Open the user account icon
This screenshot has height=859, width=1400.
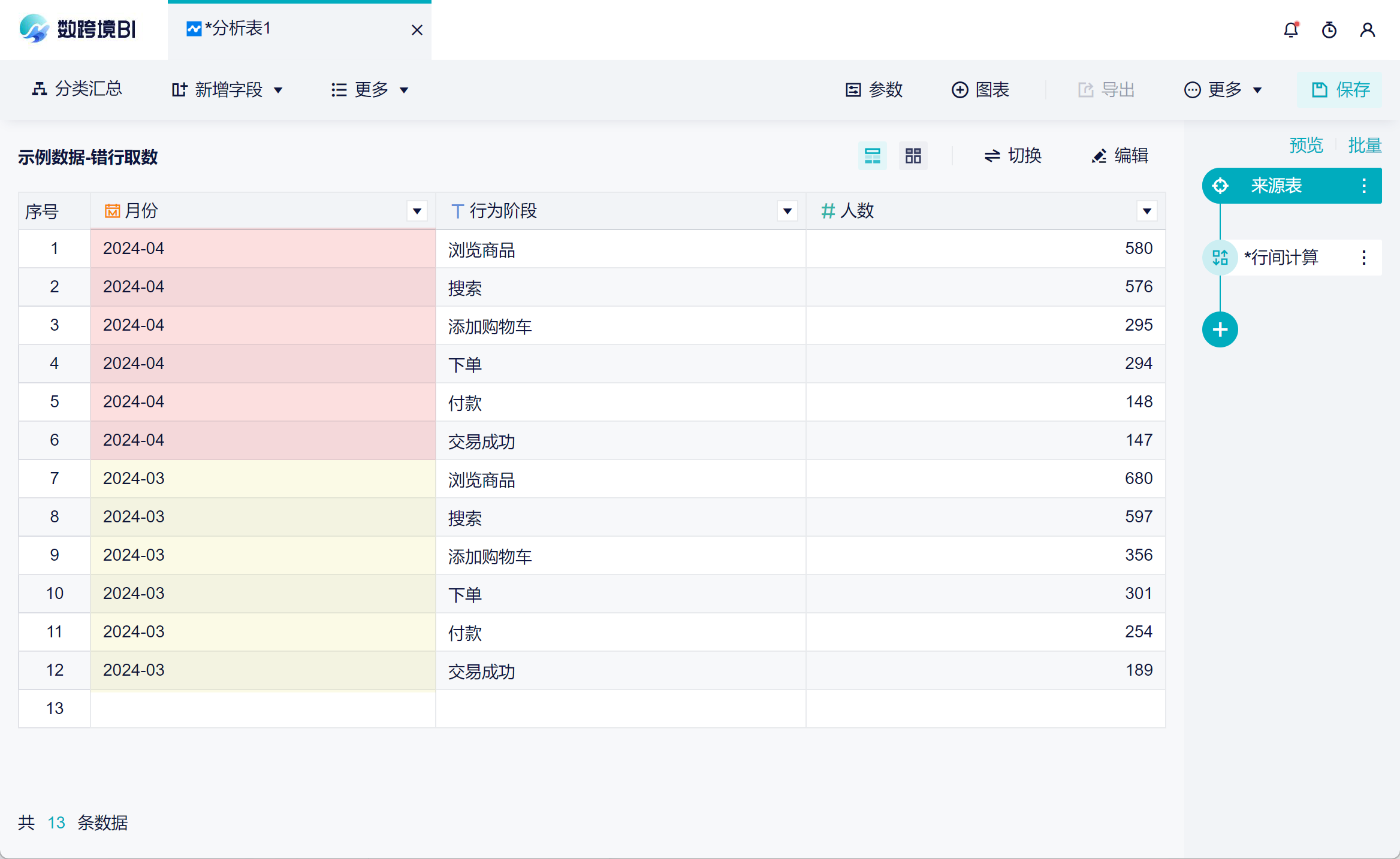pos(1368,30)
